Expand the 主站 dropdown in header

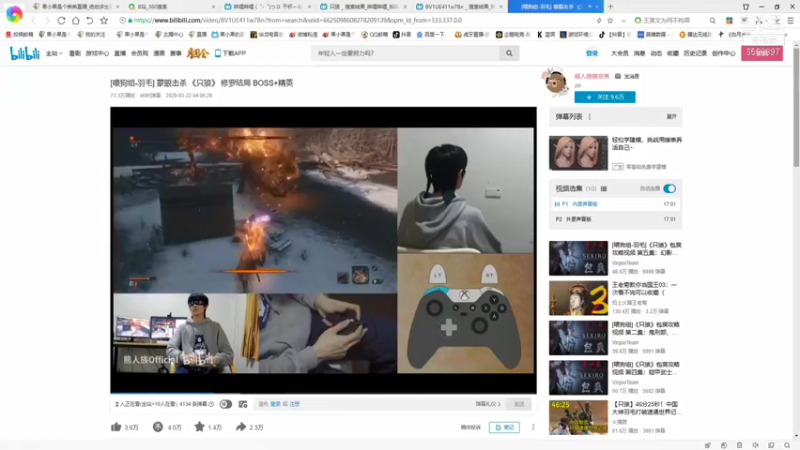click(x=54, y=53)
